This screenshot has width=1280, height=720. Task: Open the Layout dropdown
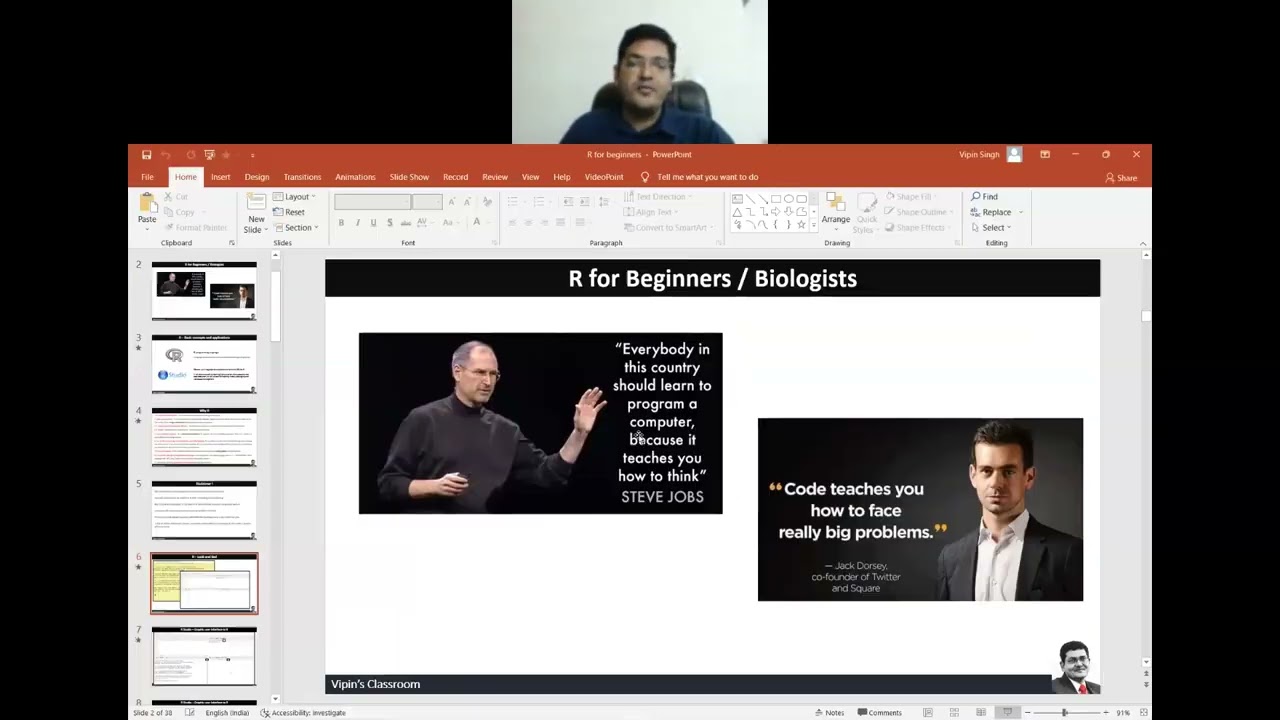[294, 197]
